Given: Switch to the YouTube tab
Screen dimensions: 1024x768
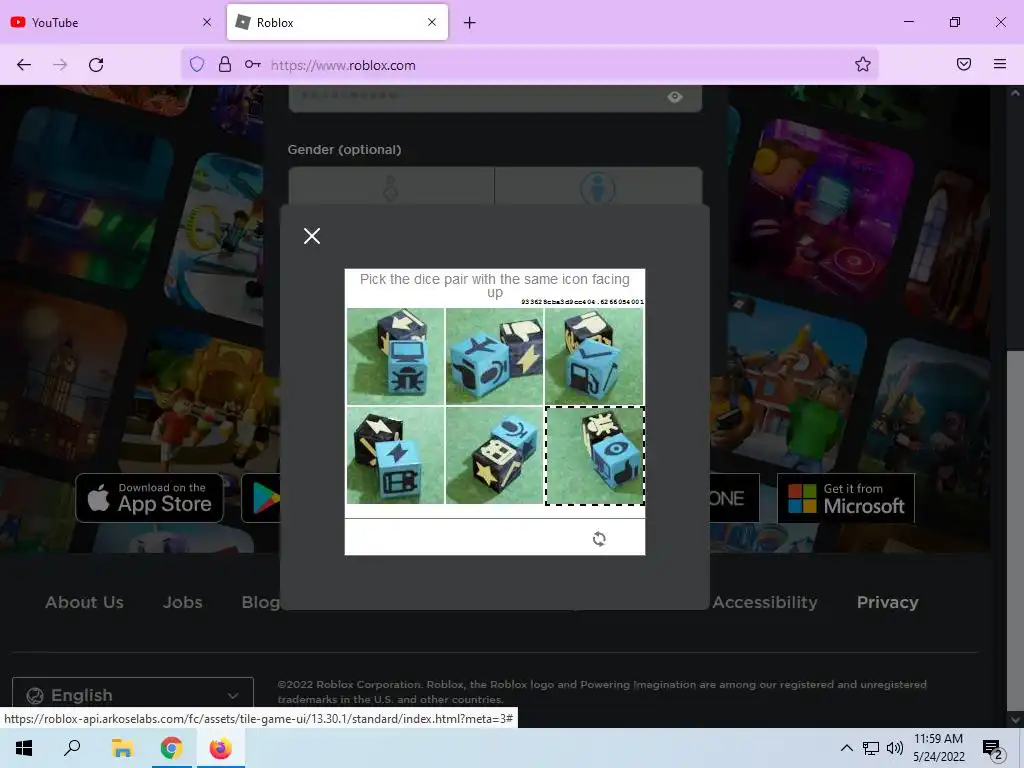Looking at the screenshot, I should 111,22.
